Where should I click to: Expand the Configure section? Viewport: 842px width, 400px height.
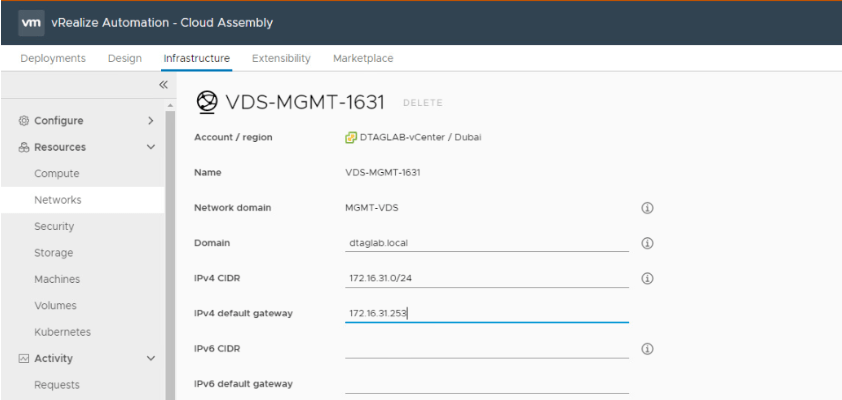click(151, 121)
